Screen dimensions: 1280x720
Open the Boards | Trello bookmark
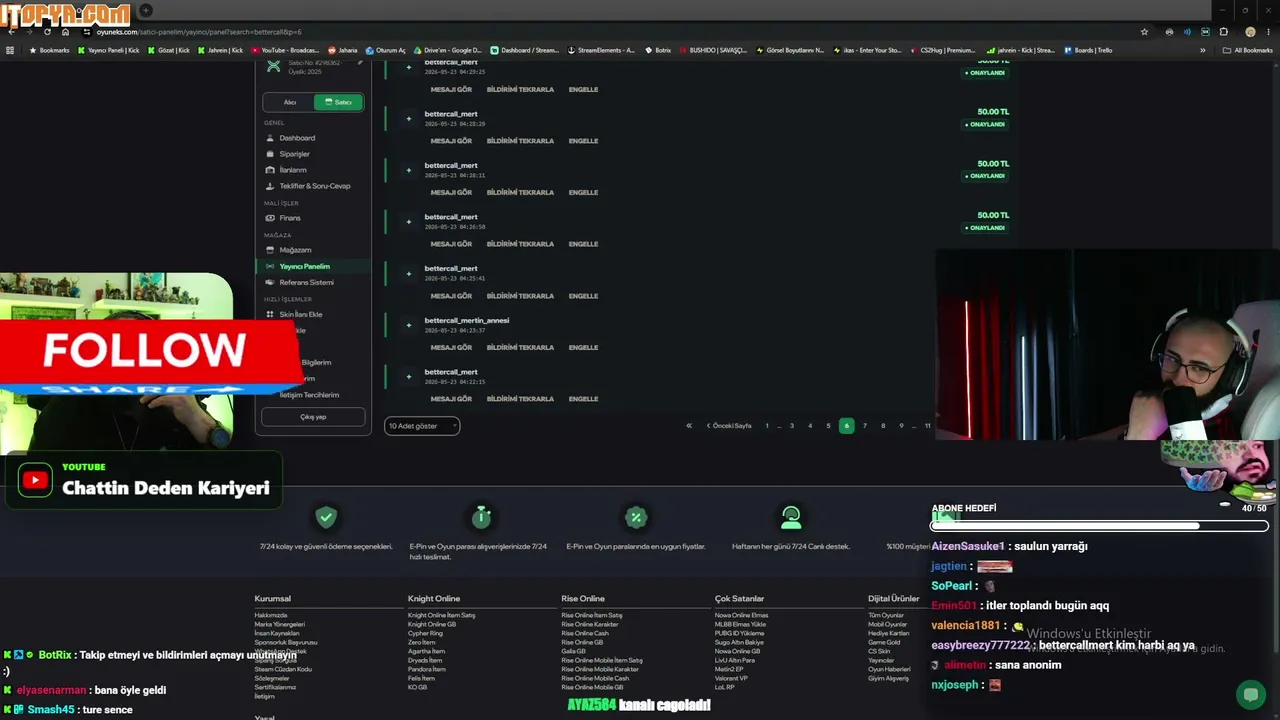click(x=1088, y=50)
